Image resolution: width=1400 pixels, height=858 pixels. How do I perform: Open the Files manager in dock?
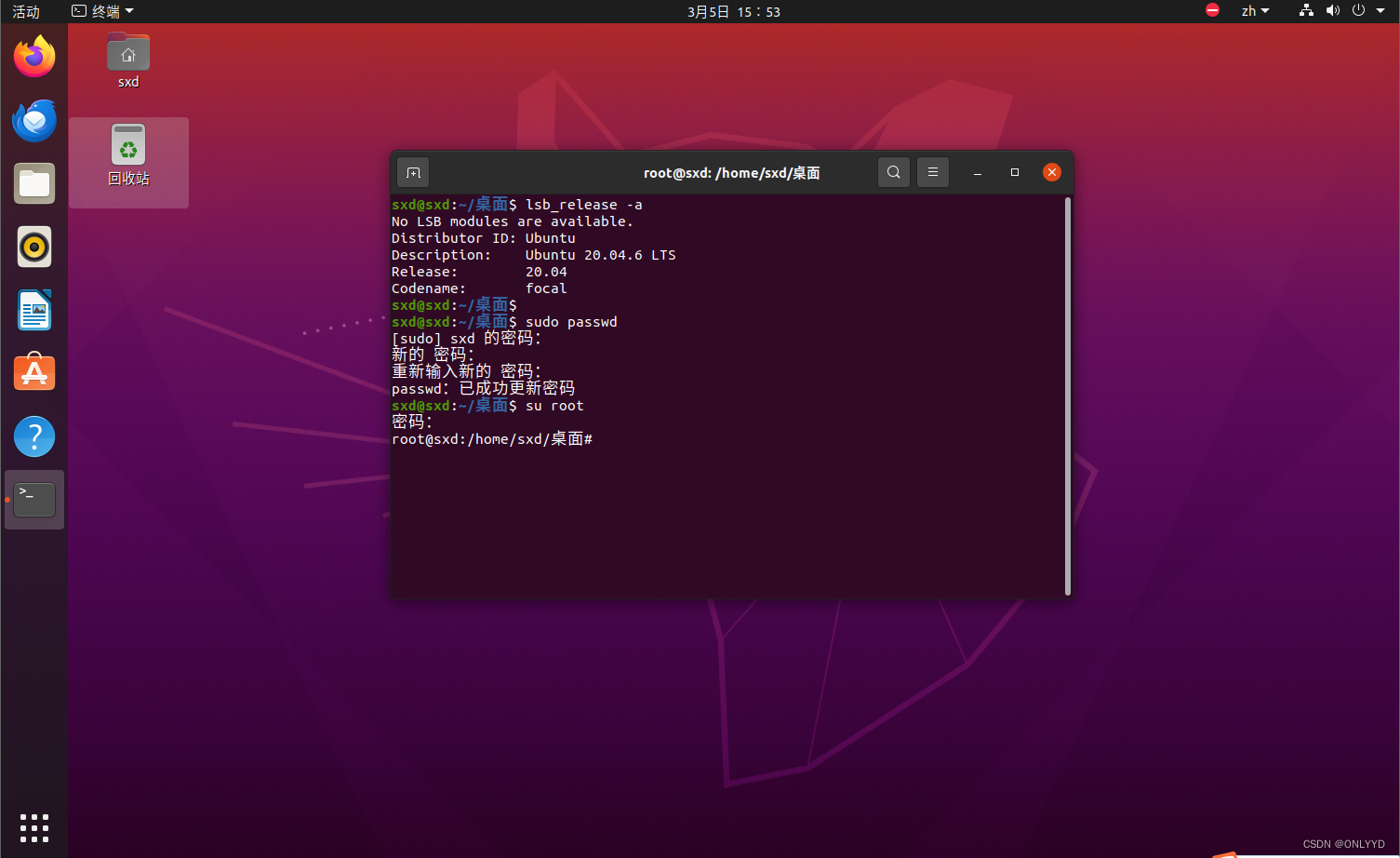pyautogui.click(x=34, y=184)
